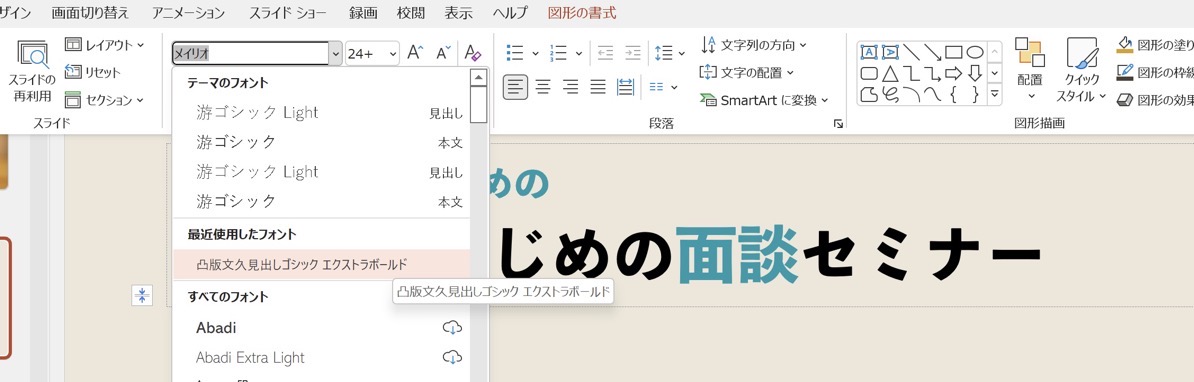Select the rounded rectangle shape
The width and height of the screenshot is (1194, 382).
click(869, 73)
